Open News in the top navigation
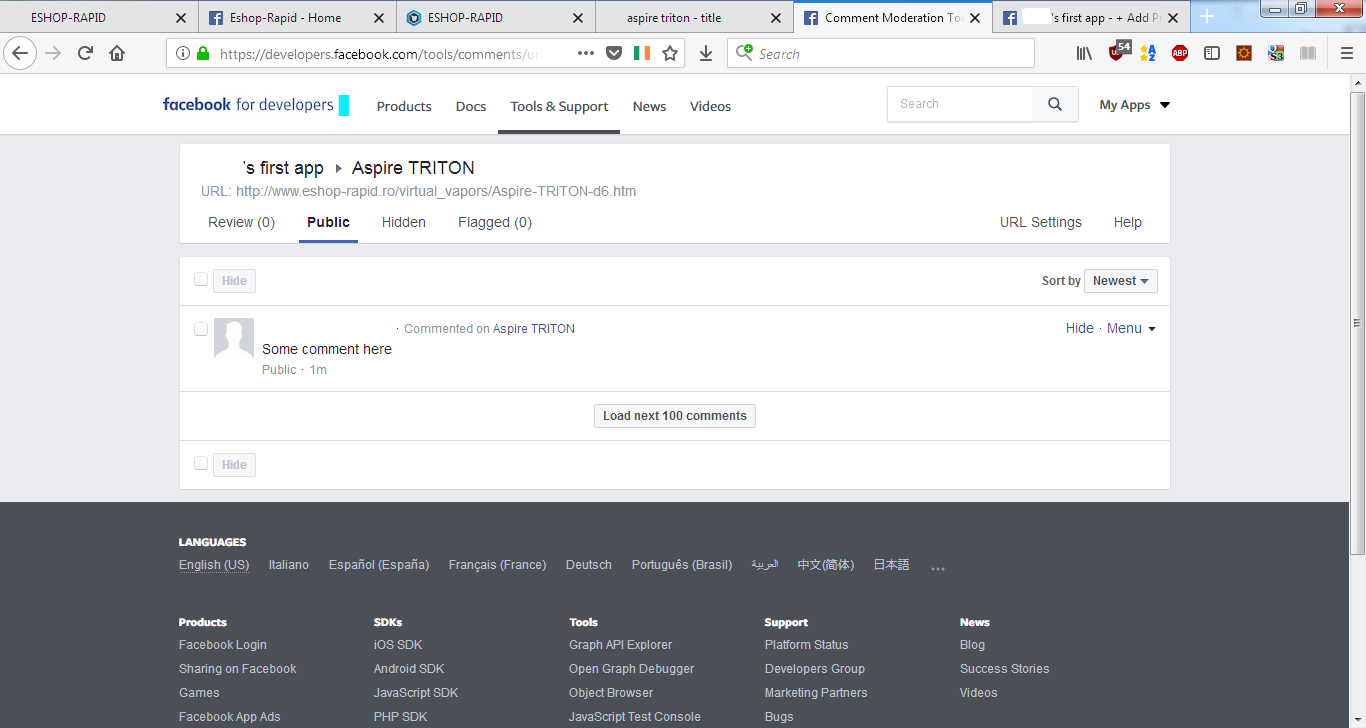The height and width of the screenshot is (728, 1366). tap(649, 106)
